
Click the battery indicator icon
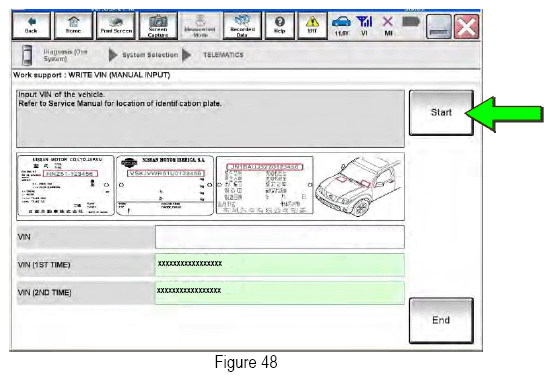pyautogui.click(x=411, y=22)
